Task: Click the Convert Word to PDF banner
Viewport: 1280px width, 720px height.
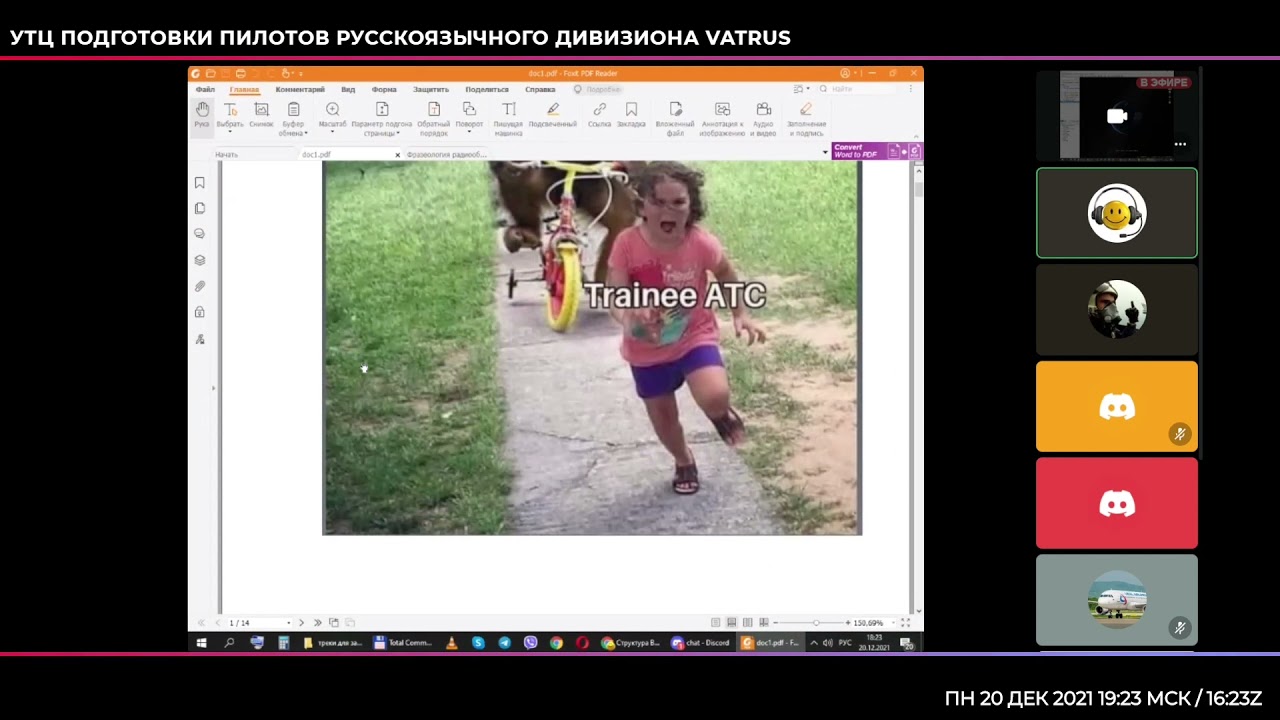Action: (877, 151)
